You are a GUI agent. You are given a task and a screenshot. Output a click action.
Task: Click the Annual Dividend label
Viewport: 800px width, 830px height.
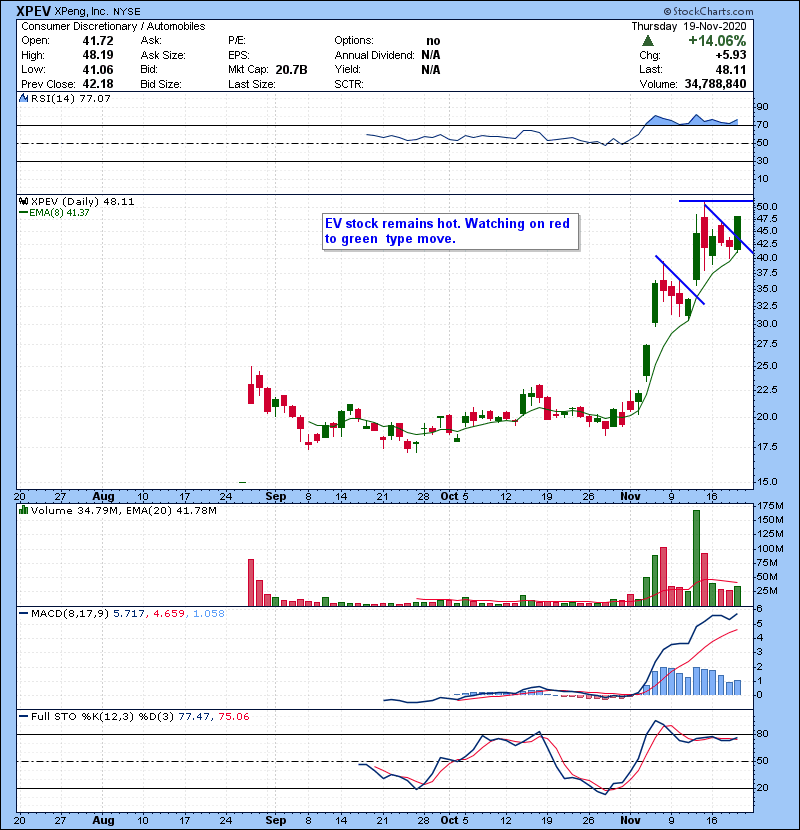click(374, 55)
